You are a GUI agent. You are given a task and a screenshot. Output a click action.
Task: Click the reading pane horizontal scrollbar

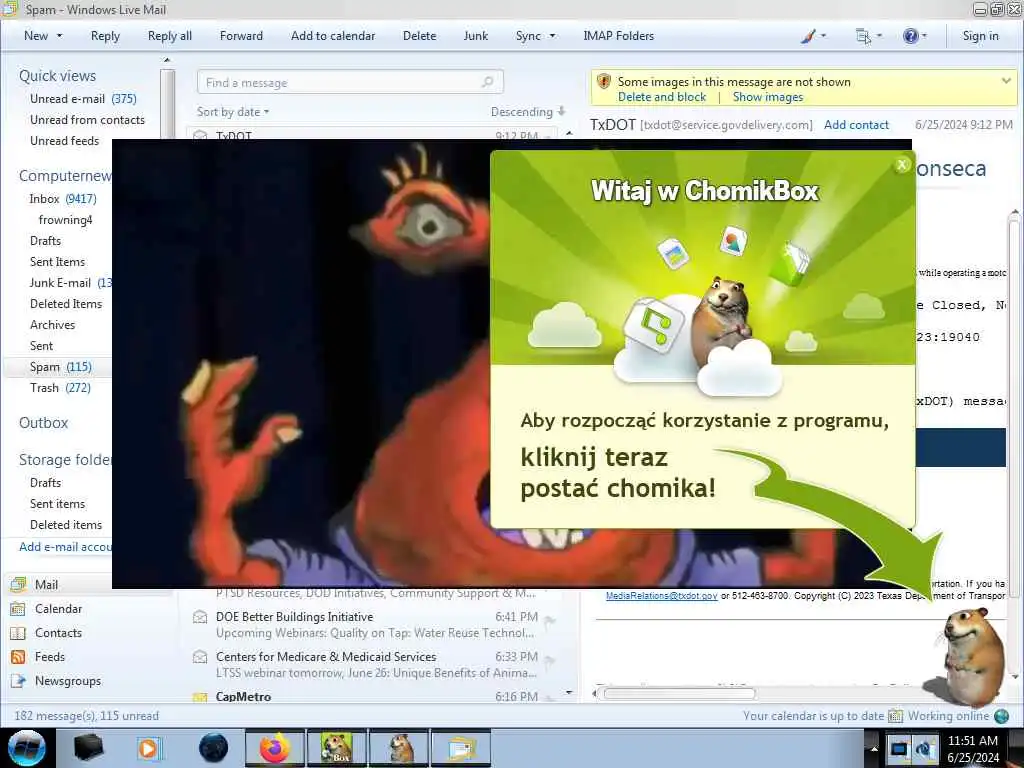[x=679, y=694]
